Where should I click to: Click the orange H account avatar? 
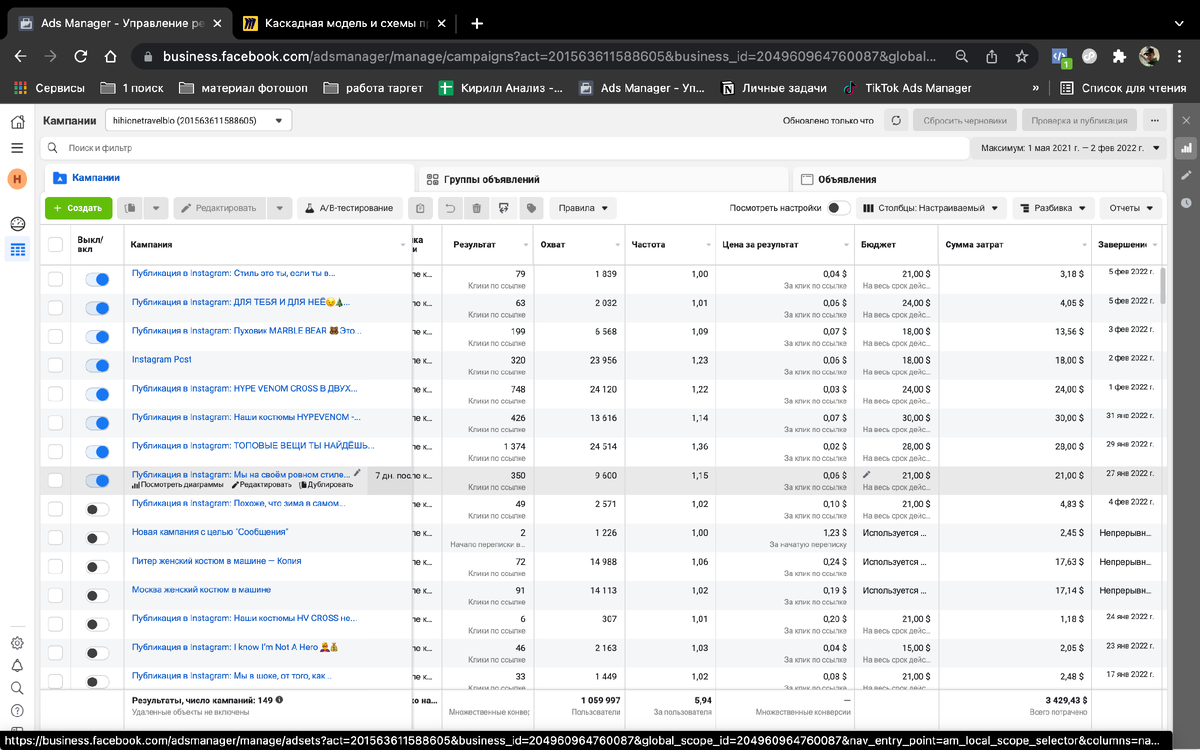pyautogui.click(x=17, y=179)
